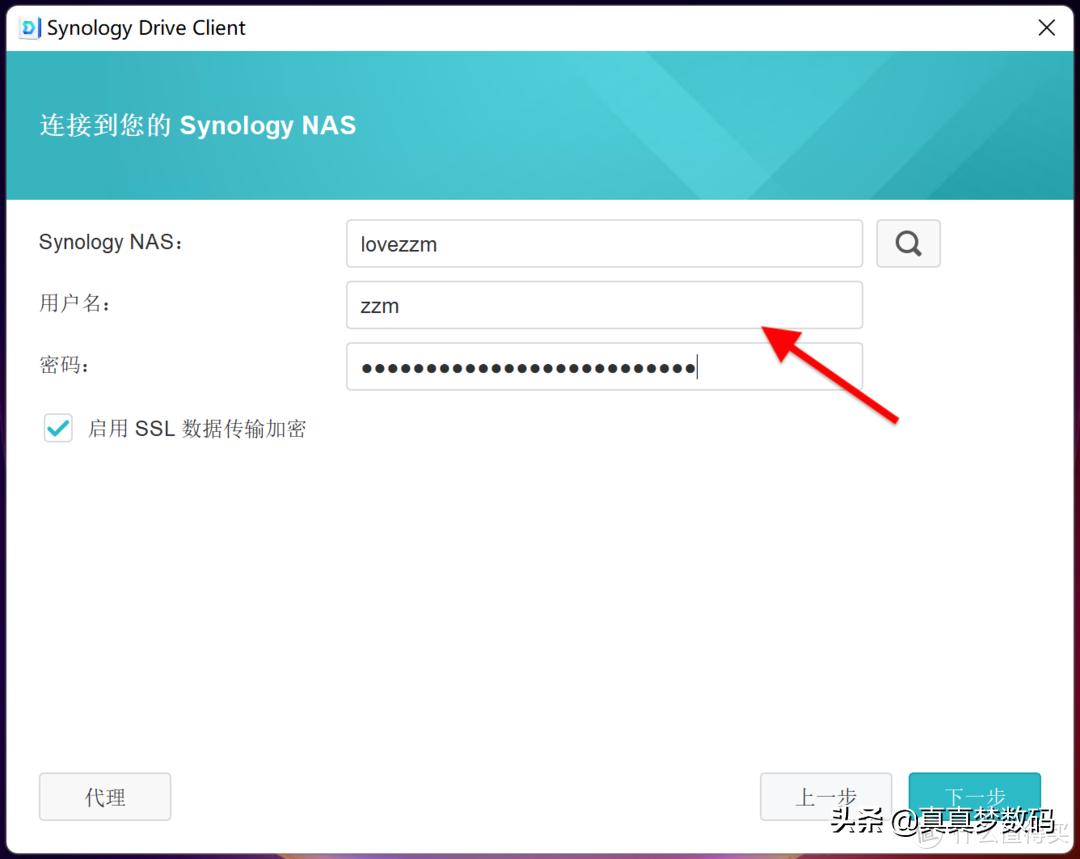The image size is (1080, 859).
Task: Click the 下一步 button to proceed
Action: 974,796
